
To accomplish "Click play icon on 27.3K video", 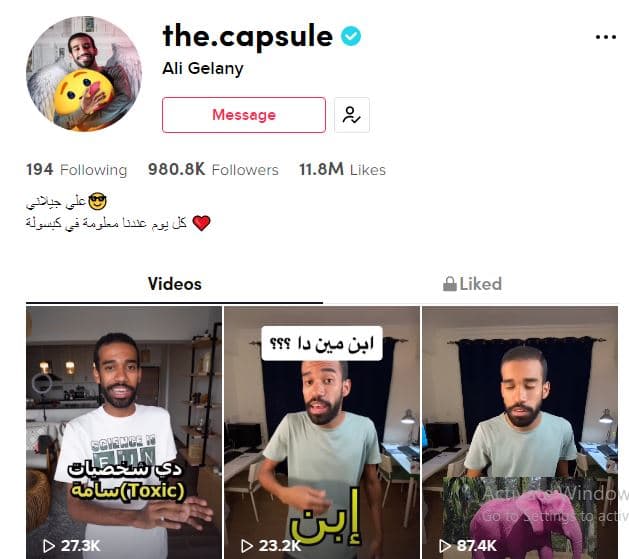I will 49,545.
